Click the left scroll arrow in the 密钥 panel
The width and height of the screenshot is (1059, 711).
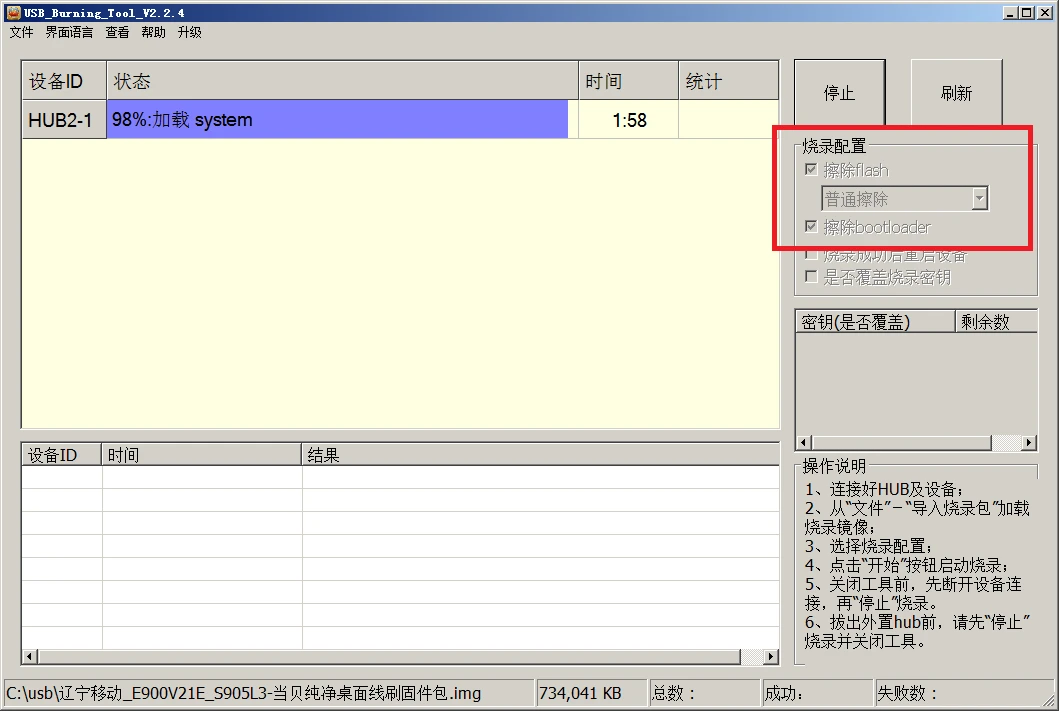[803, 442]
